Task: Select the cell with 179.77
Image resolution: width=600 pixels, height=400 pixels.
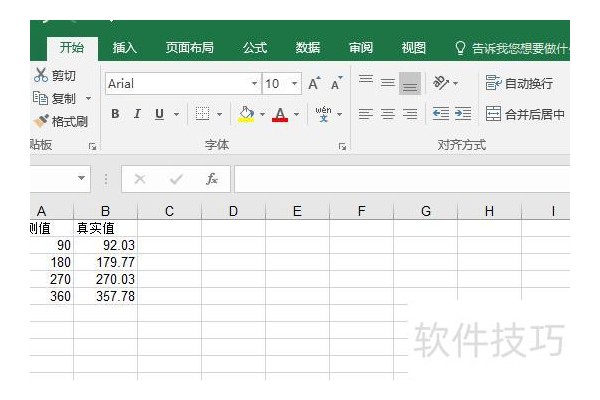Action: point(105,262)
